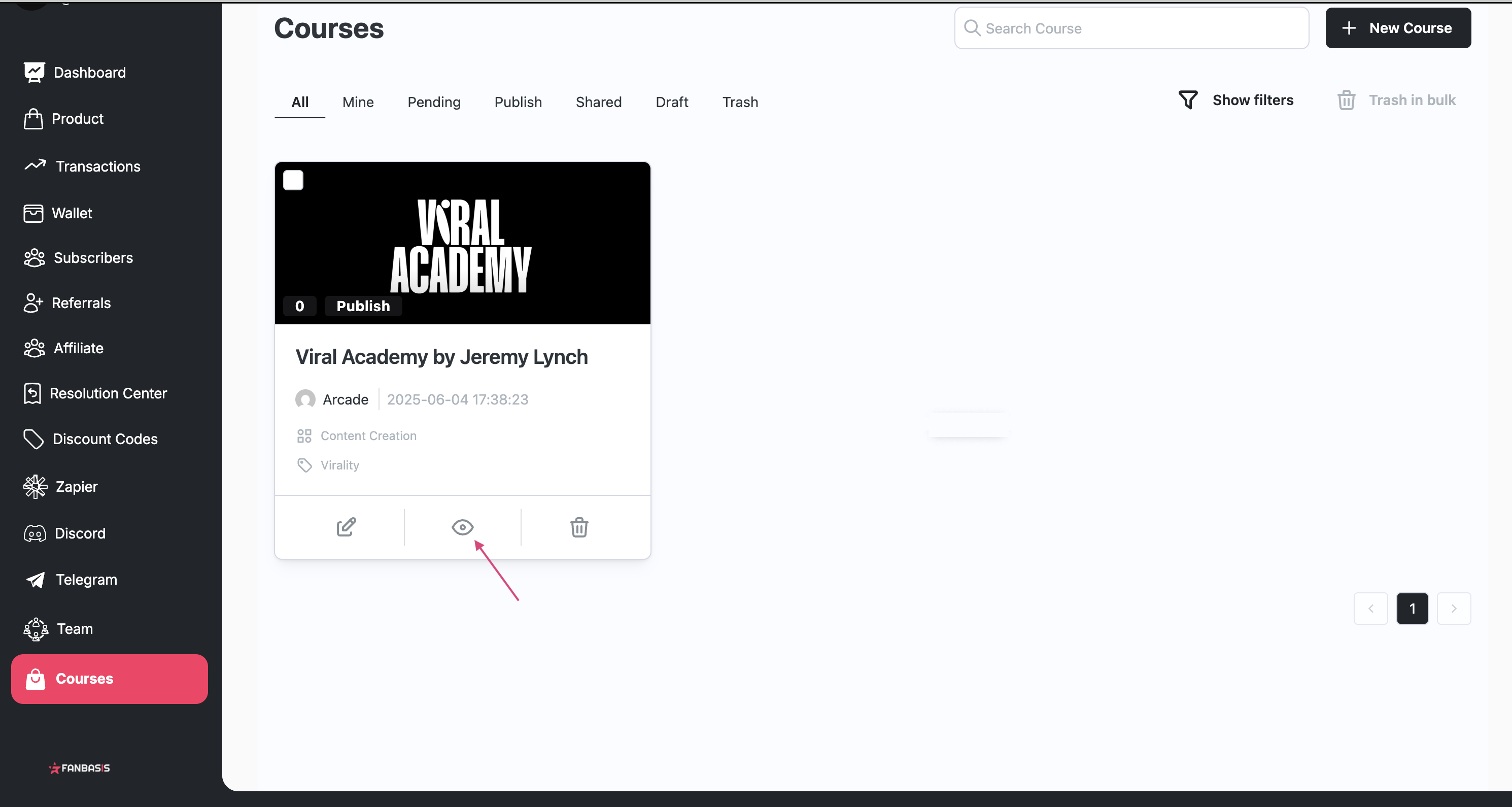The height and width of the screenshot is (807, 1512).
Task: Select page 1 in pagination
Action: click(x=1412, y=609)
